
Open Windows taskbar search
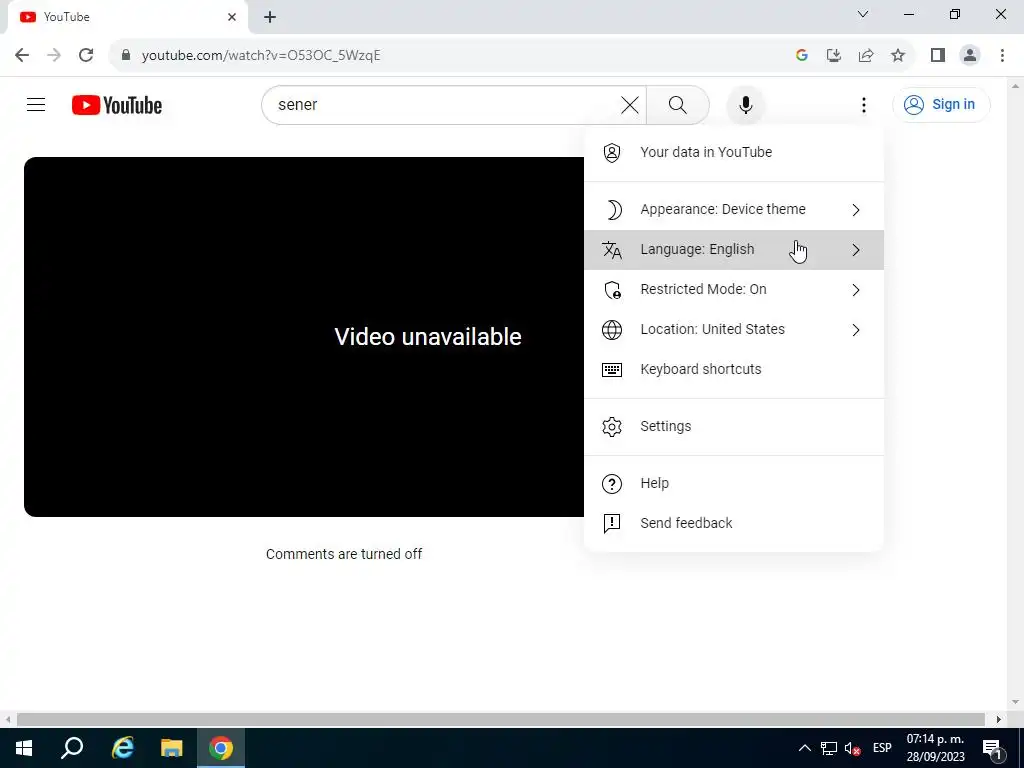[x=72, y=748]
